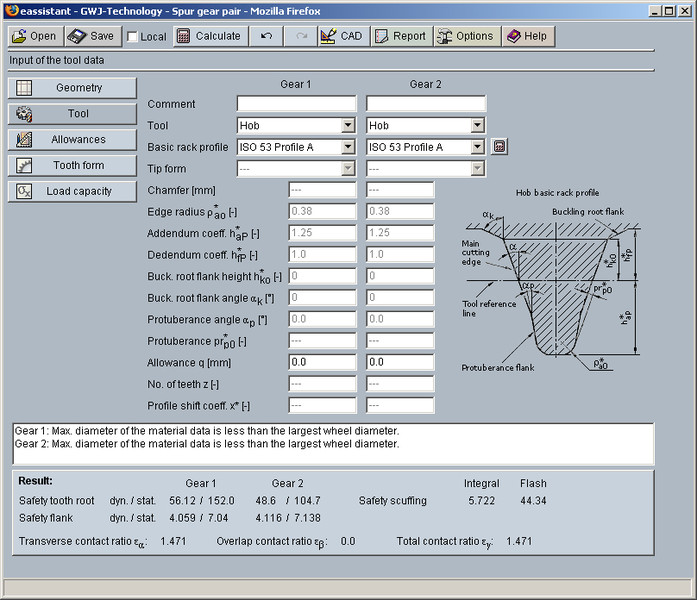Viewport: 697px width, 600px height.
Task: Click the small icon beside Basic rack profile
Action: (499, 147)
